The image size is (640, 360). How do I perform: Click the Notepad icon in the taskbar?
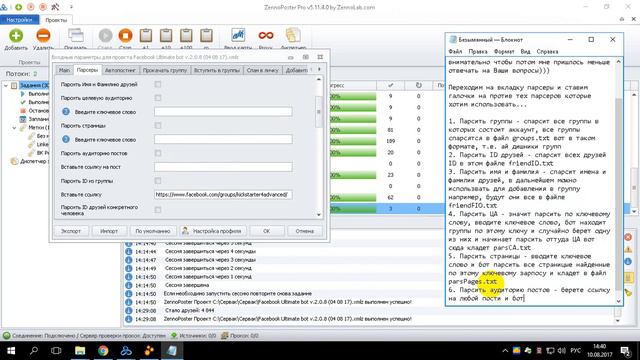click(x=172, y=351)
